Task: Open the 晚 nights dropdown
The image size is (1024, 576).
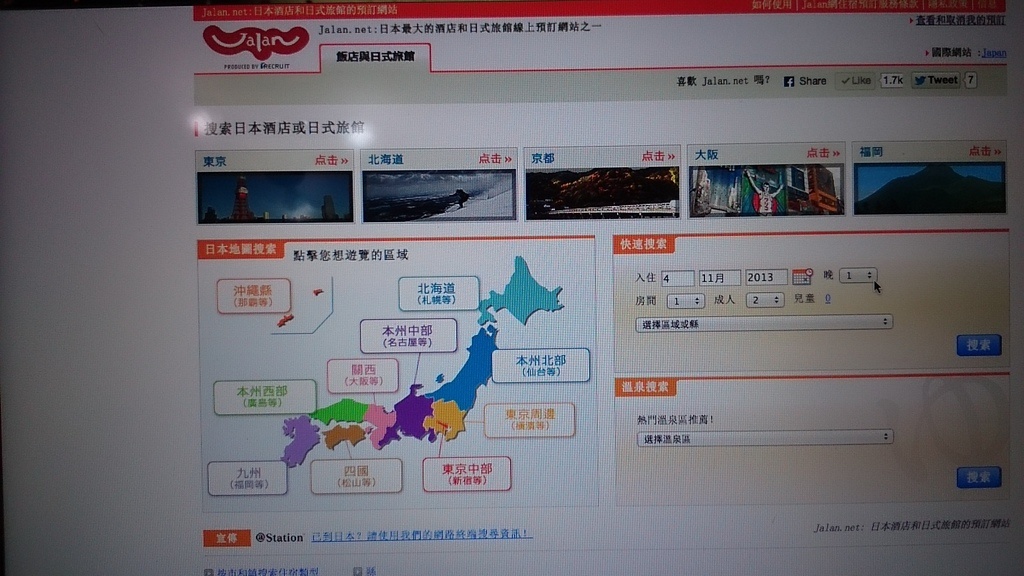Action: coord(857,276)
